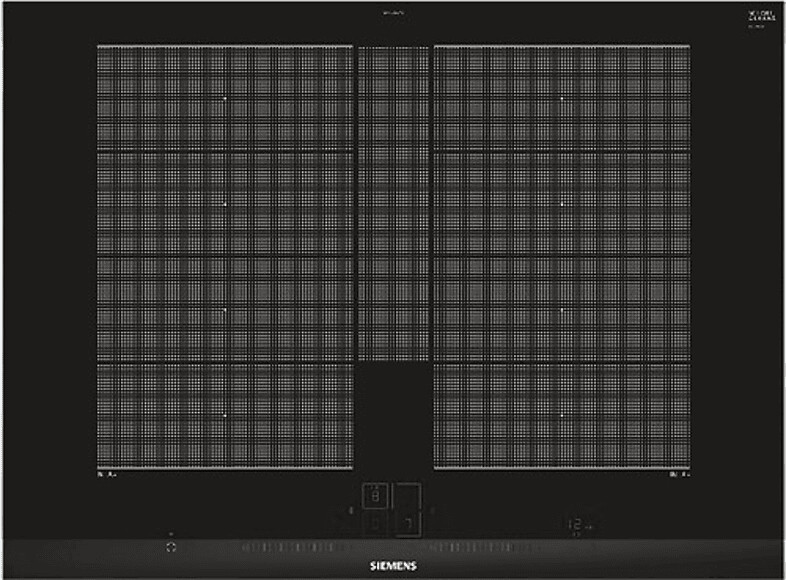Tap the lower-right zone selector showing 7
The height and width of the screenshot is (580, 786).
(408, 522)
